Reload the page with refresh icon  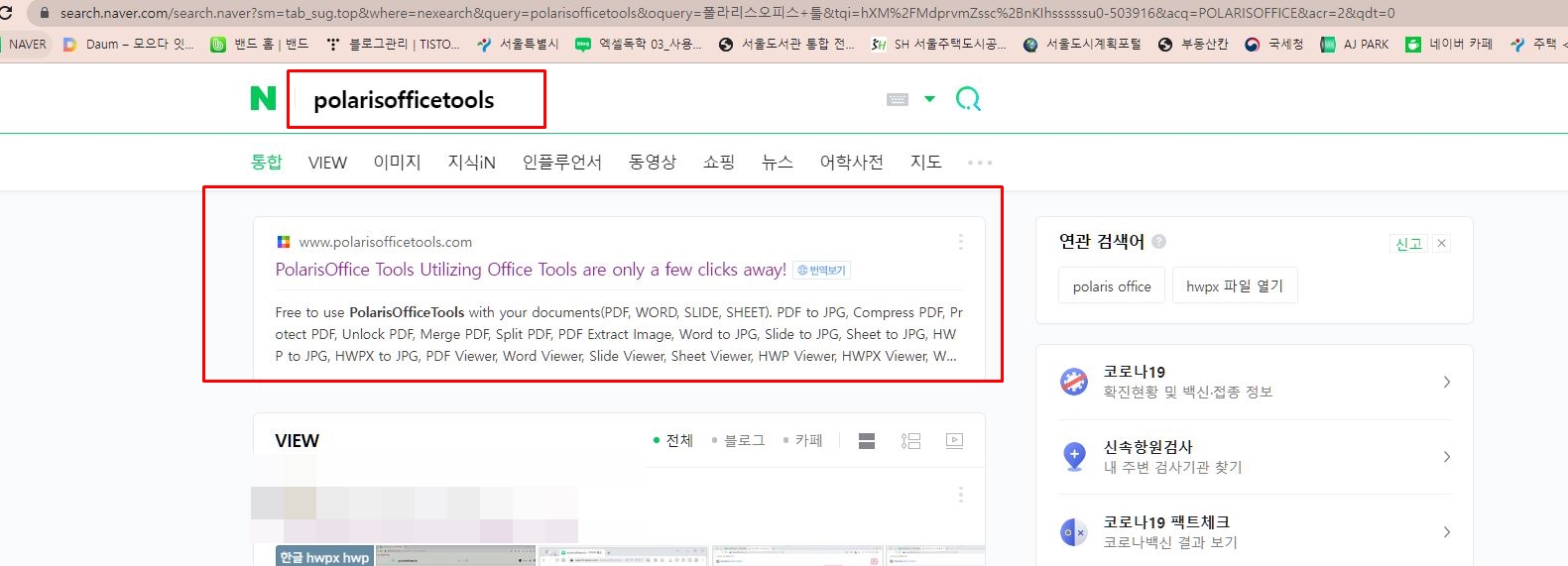(5, 13)
